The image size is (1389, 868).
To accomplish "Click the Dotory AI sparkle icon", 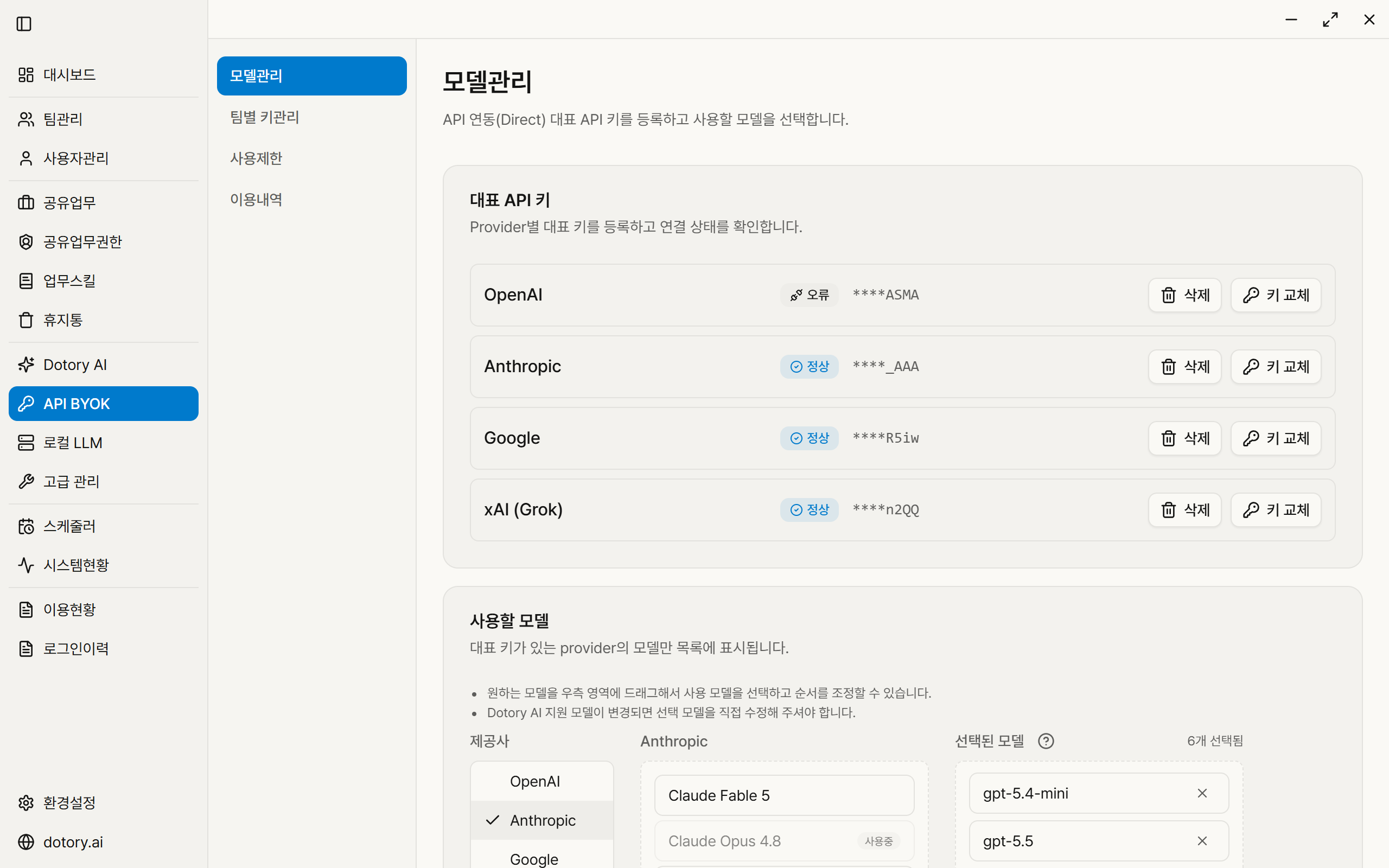I will pos(26,365).
